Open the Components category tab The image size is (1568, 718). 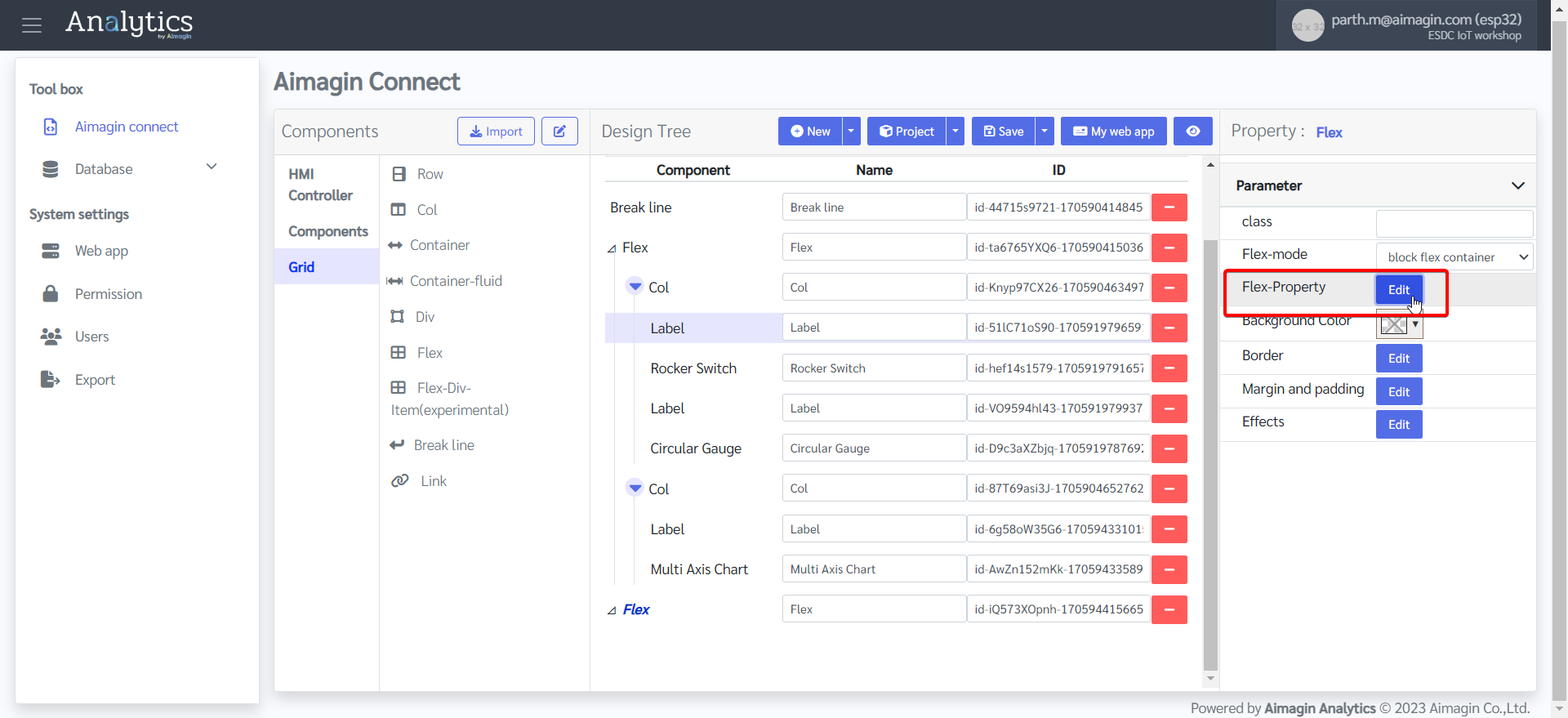(327, 231)
